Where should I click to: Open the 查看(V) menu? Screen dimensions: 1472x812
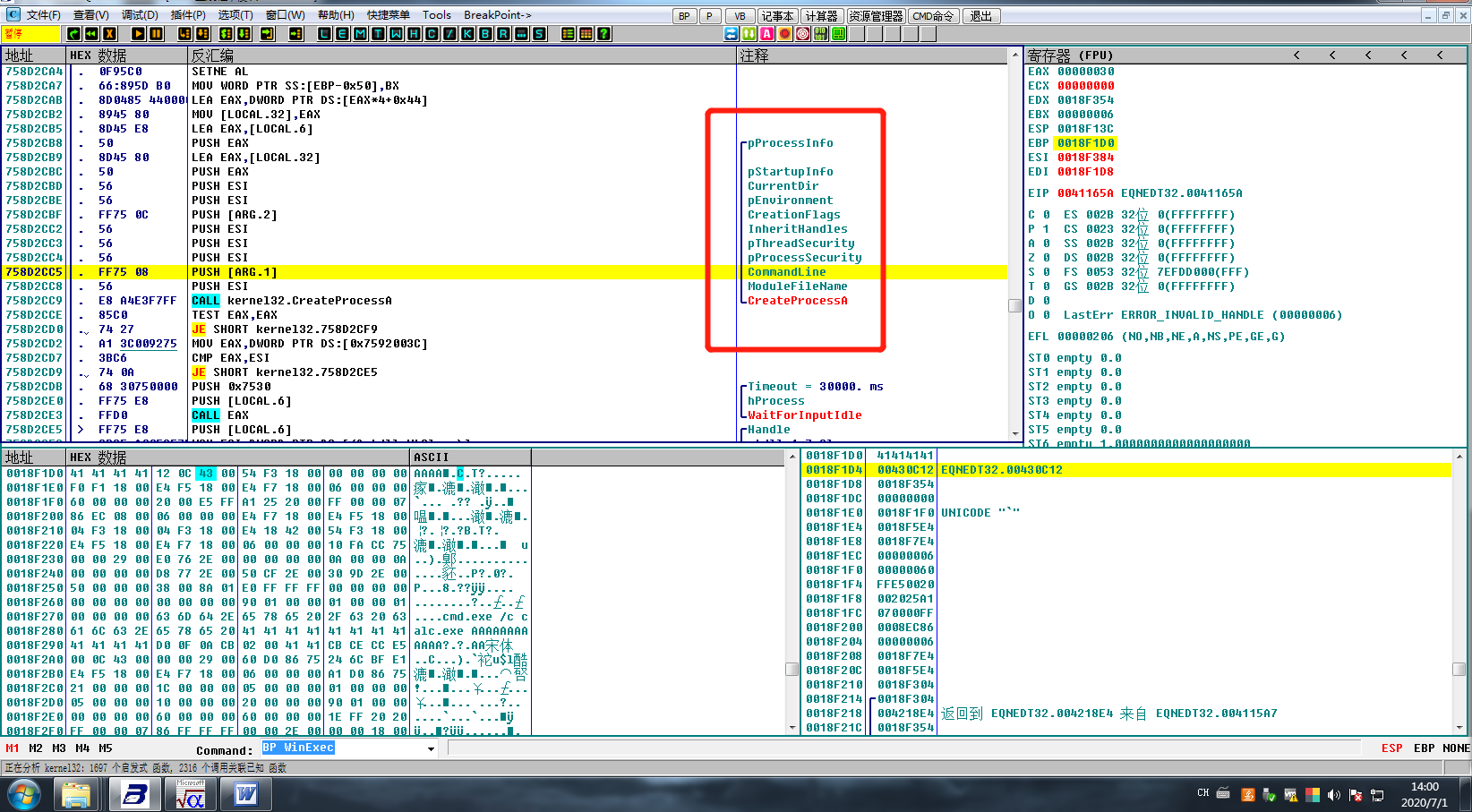tap(90, 15)
